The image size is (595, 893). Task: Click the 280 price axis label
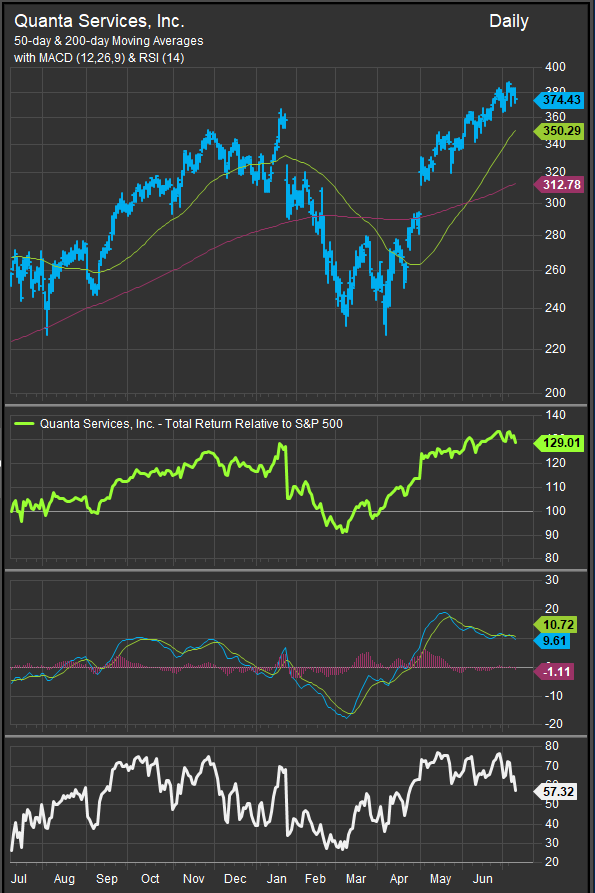555,235
